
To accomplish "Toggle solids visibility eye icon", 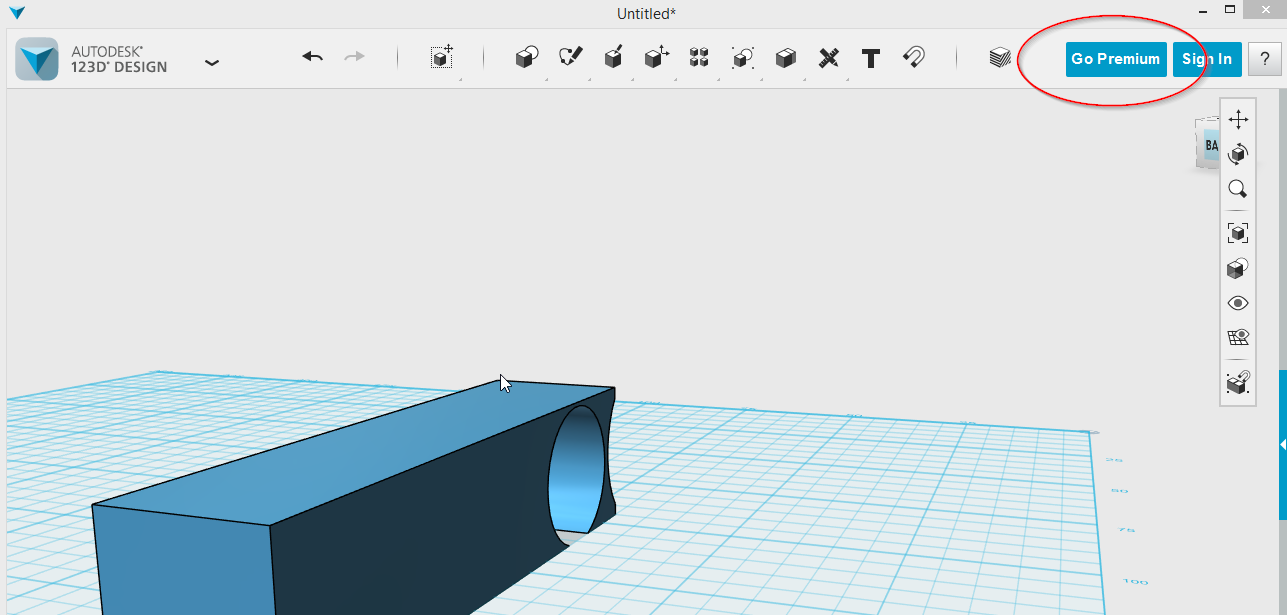I will click(1238, 303).
